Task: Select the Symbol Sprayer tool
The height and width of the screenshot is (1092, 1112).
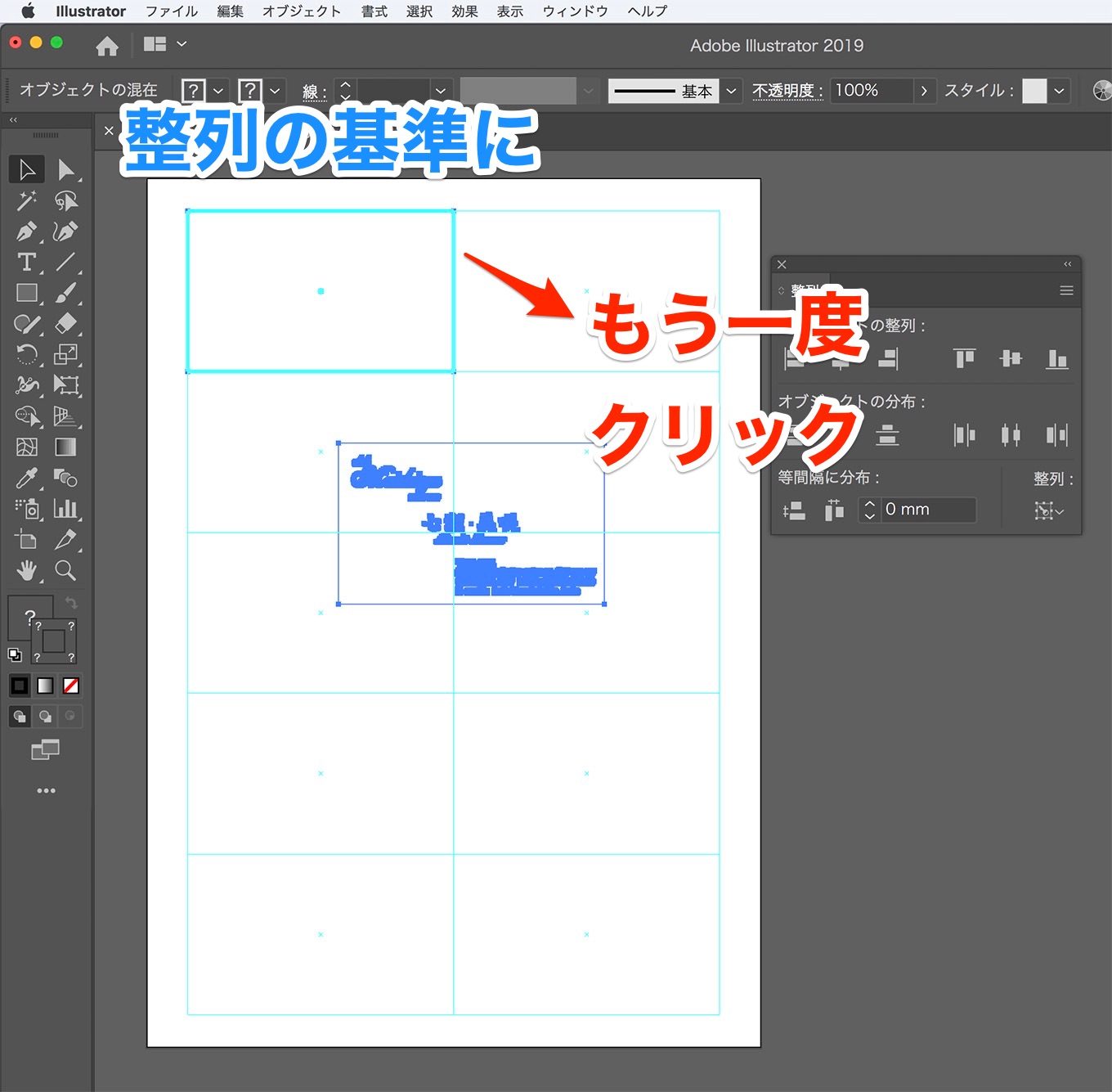Action: point(27,509)
